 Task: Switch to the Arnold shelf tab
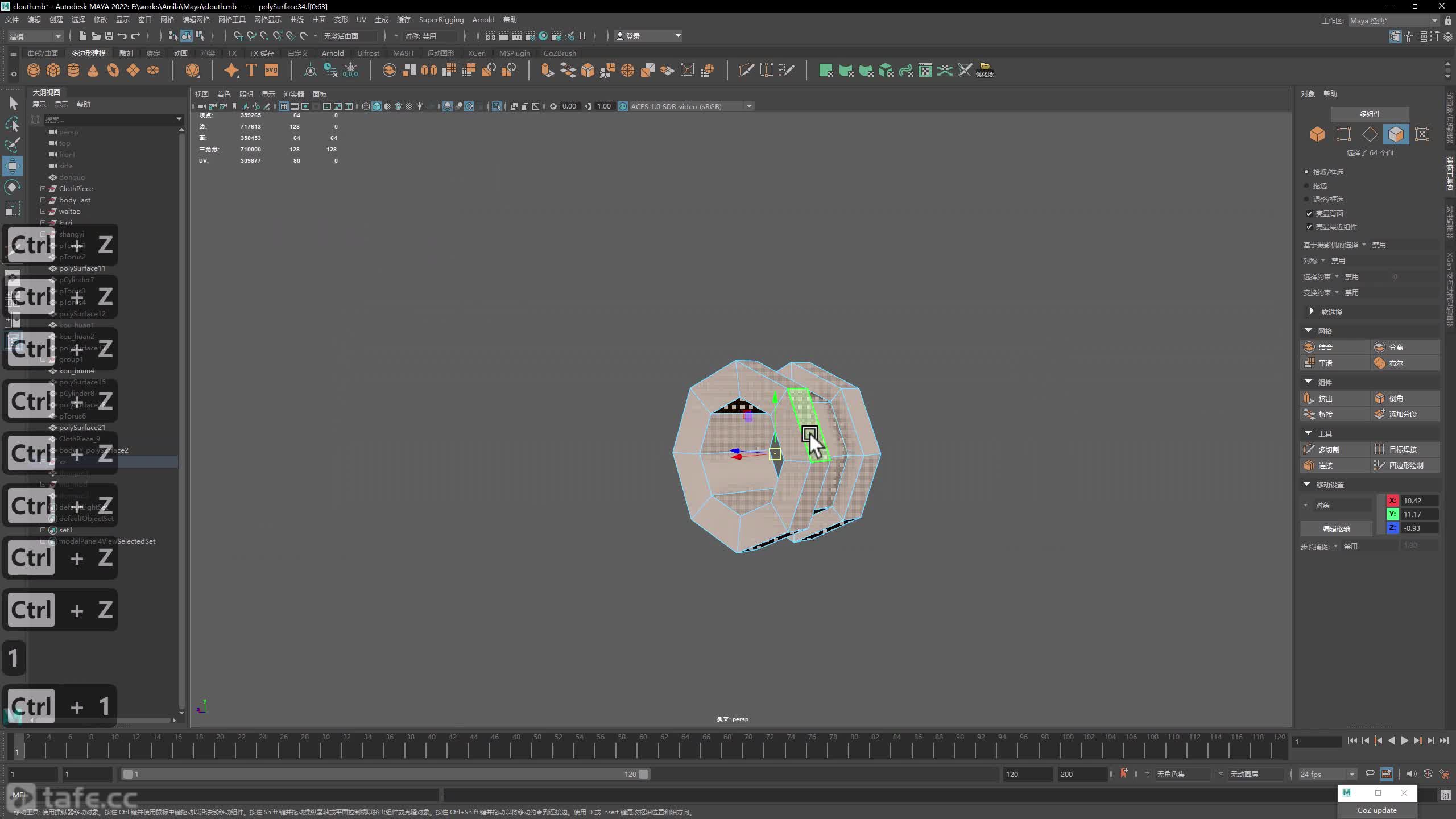[333, 53]
